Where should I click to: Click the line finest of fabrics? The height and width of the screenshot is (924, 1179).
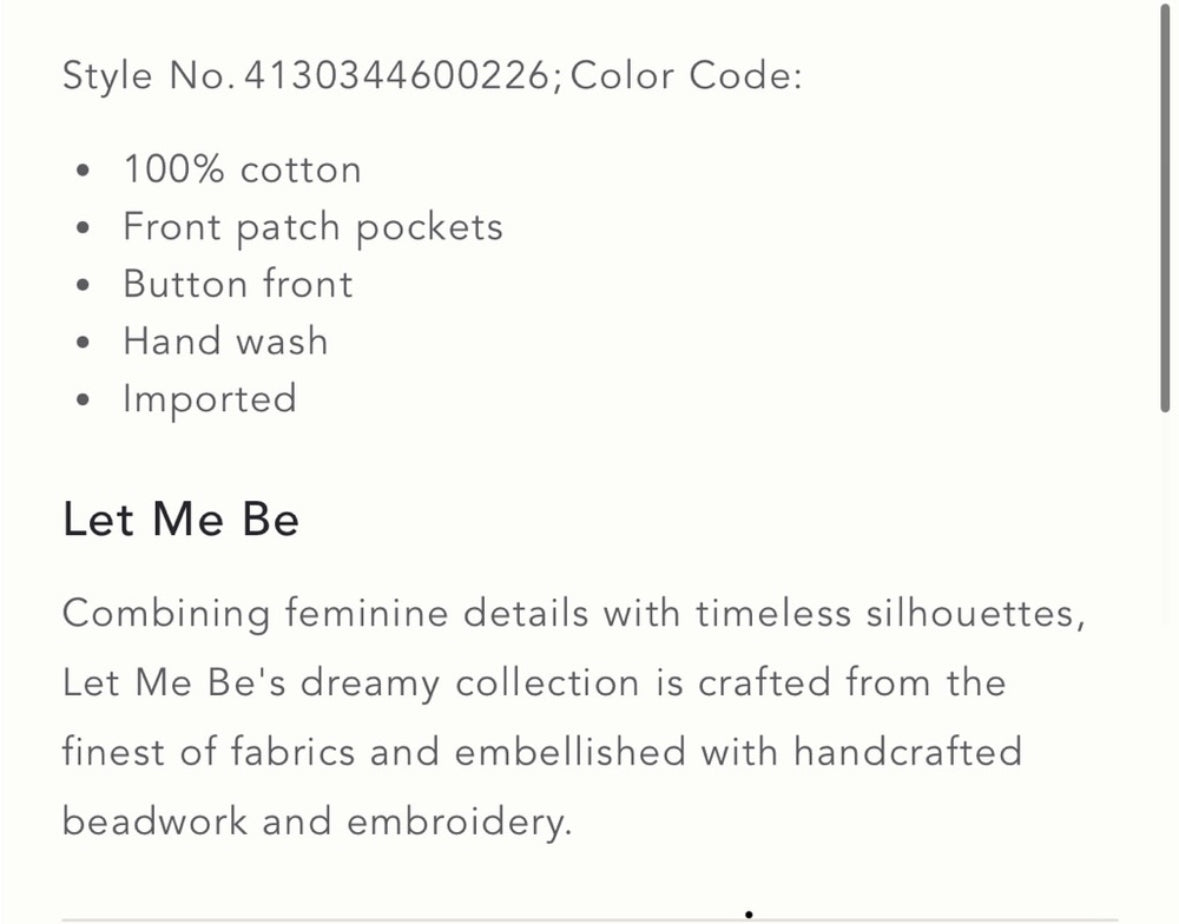tap(542, 752)
